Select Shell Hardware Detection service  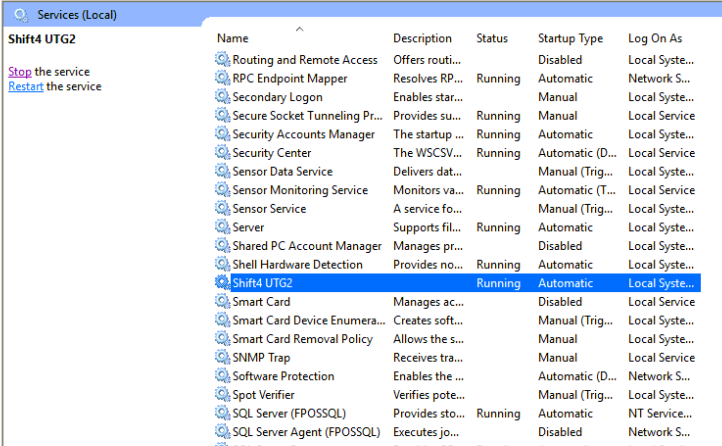point(297,265)
